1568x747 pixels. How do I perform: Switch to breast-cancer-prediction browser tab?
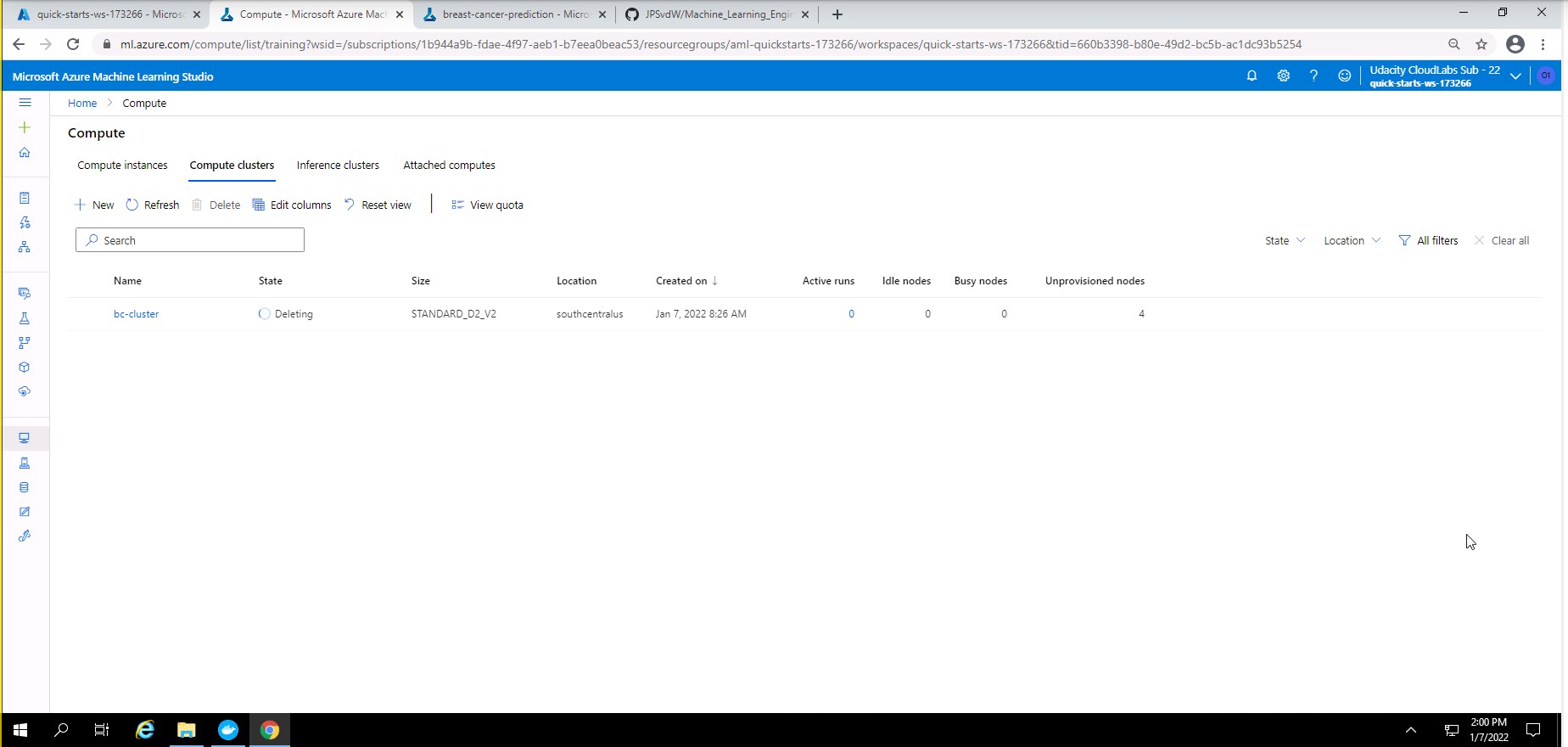coord(514,14)
